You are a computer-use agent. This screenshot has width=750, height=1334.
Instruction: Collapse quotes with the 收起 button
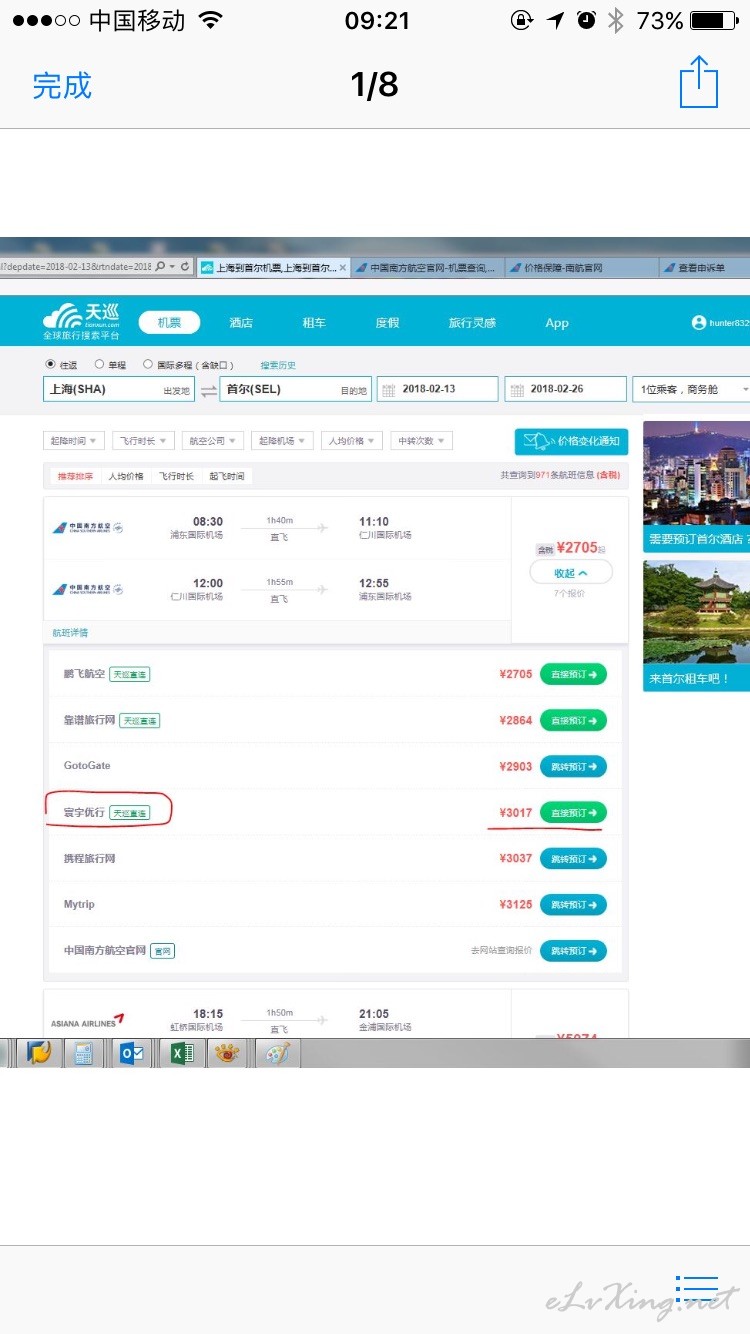click(570, 573)
